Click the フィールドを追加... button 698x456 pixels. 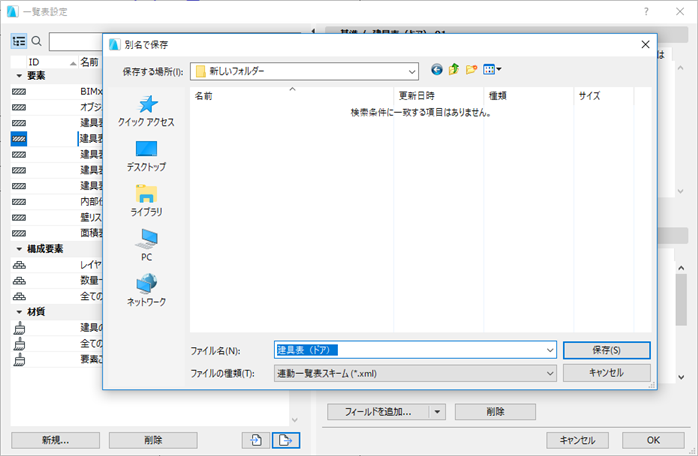pos(378,412)
